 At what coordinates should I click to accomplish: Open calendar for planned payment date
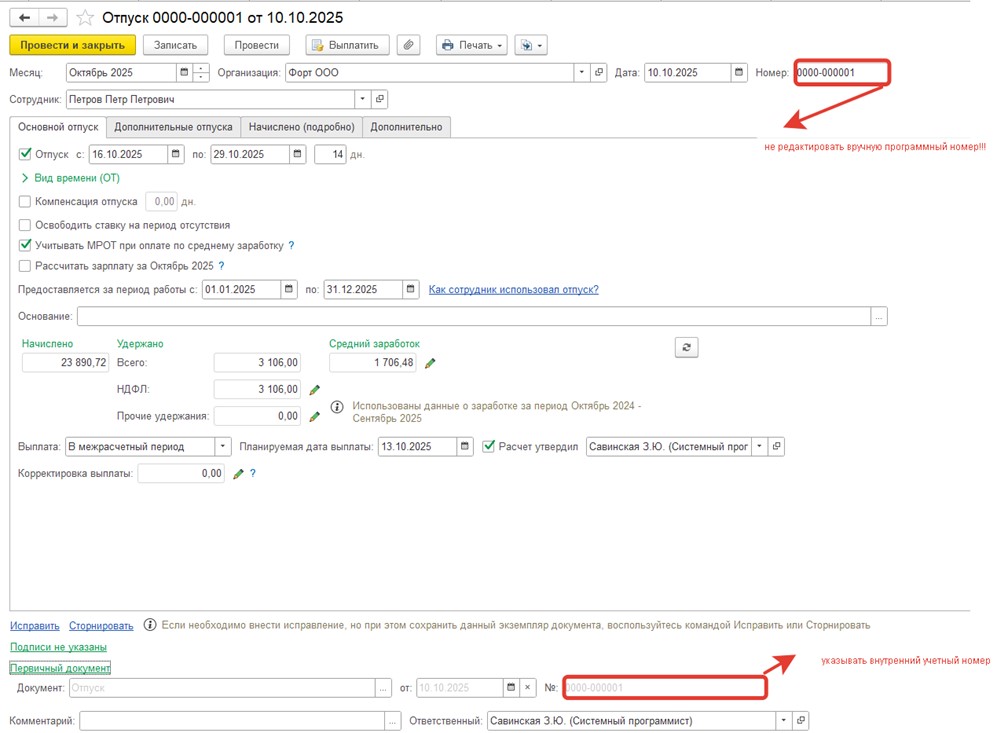coord(465,446)
